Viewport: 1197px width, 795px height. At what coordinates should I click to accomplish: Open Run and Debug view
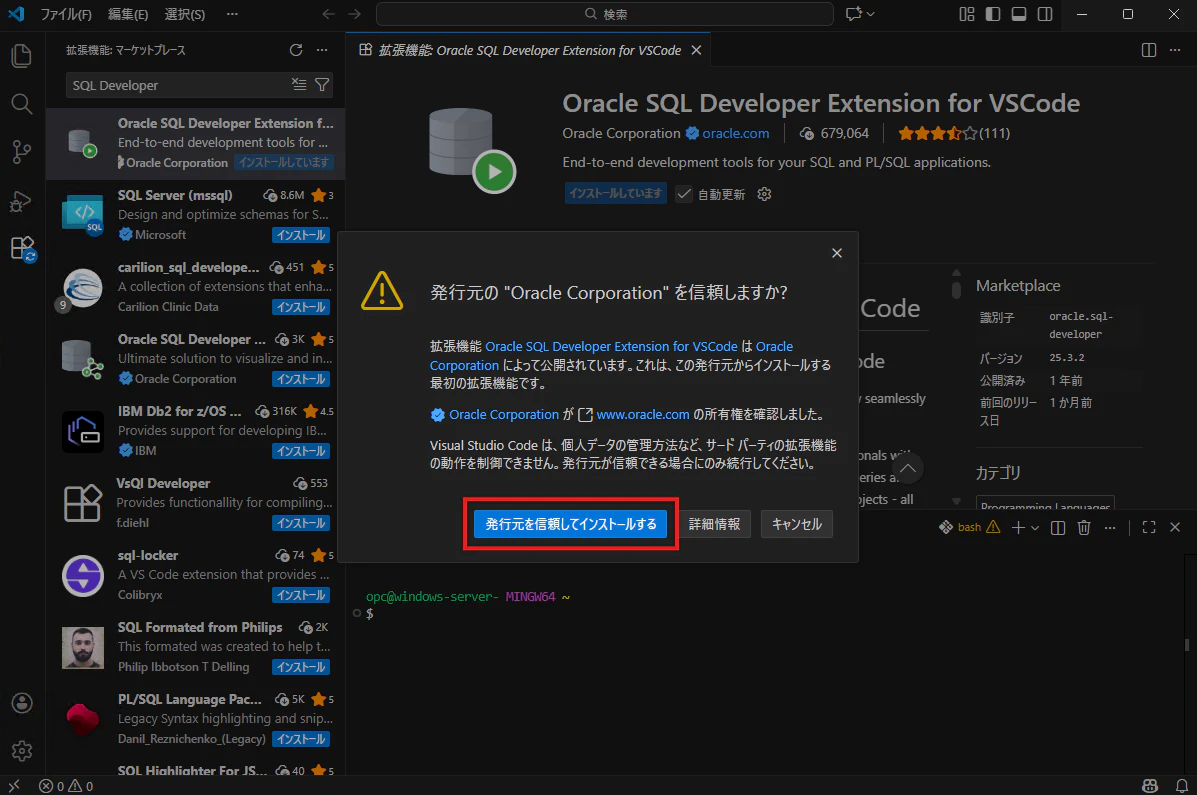point(21,201)
